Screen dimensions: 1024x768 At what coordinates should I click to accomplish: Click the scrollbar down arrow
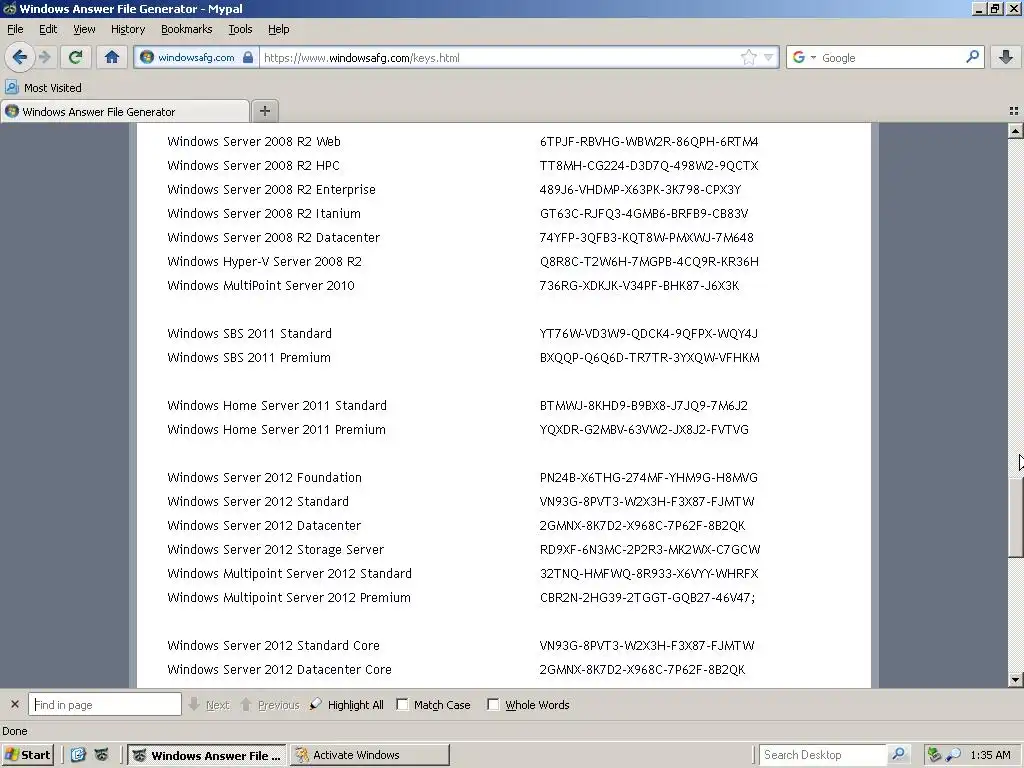(1015, 680)
